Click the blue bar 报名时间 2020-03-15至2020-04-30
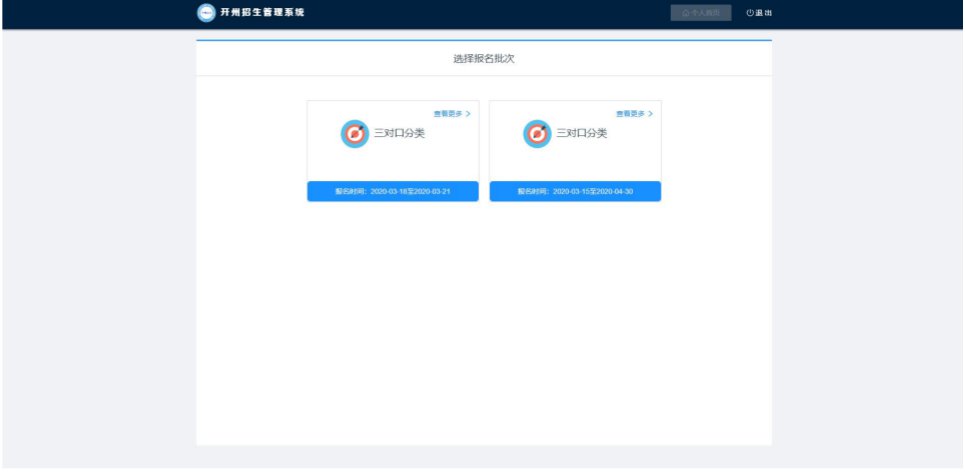The height and width of the screenshot is (472, 965). (575, 191)
